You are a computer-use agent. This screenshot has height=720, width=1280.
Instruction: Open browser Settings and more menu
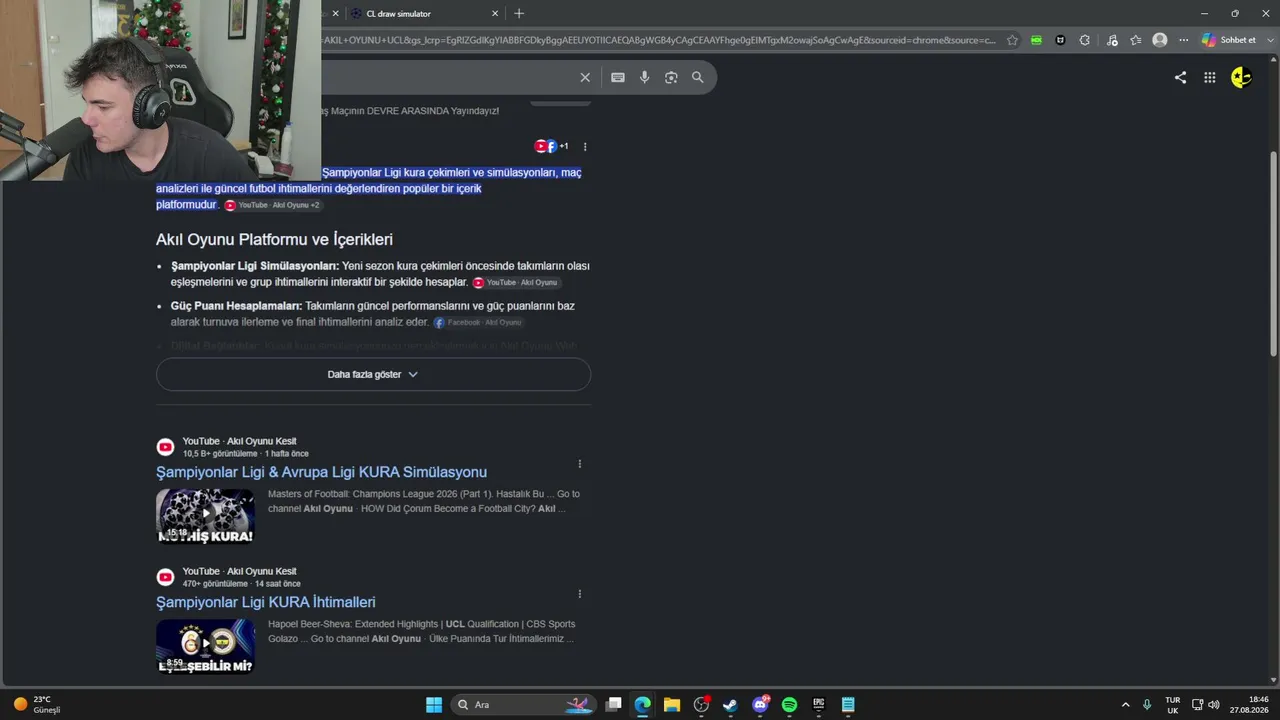(1184, 40)
